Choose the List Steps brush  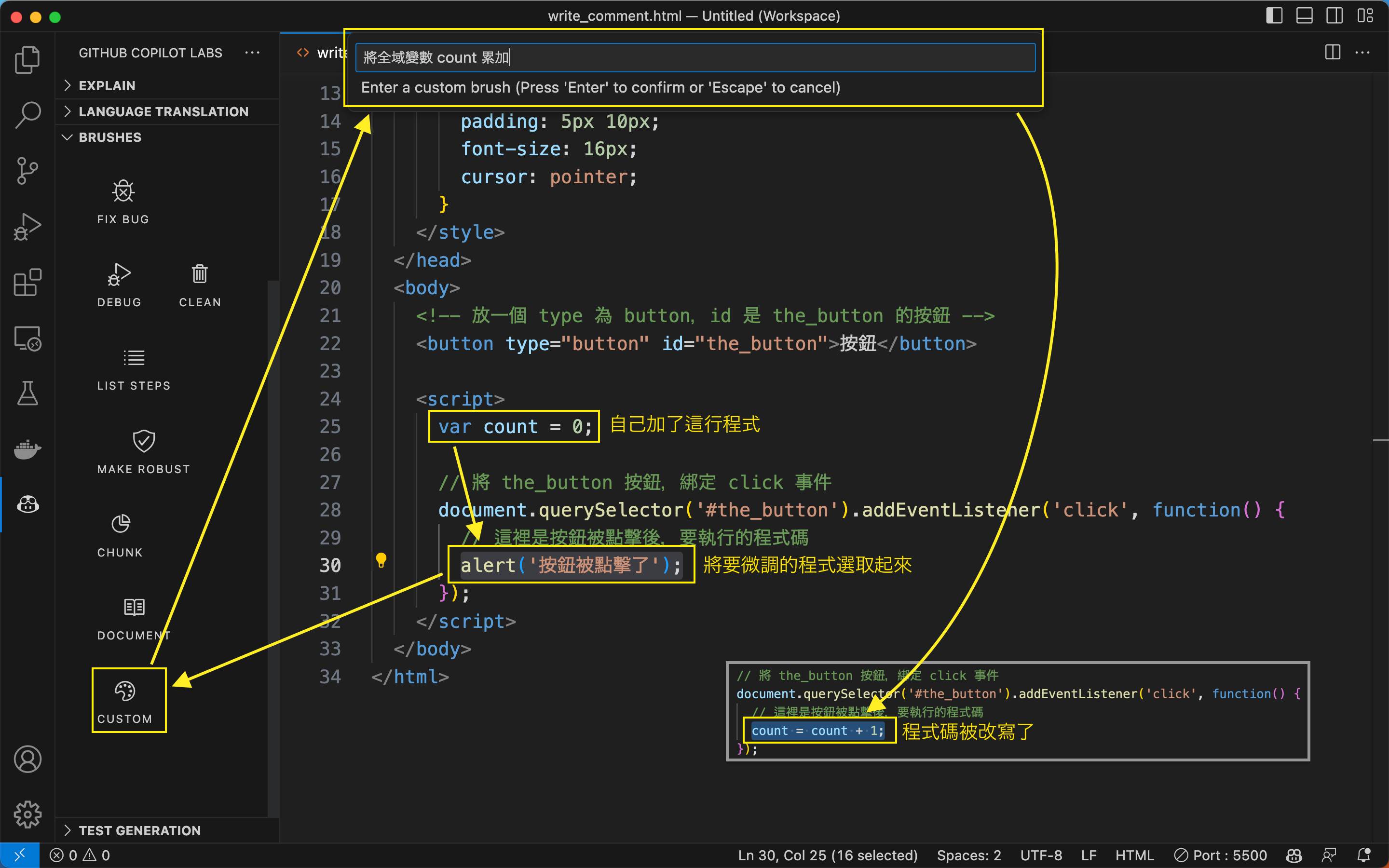[x=133, y=358]
